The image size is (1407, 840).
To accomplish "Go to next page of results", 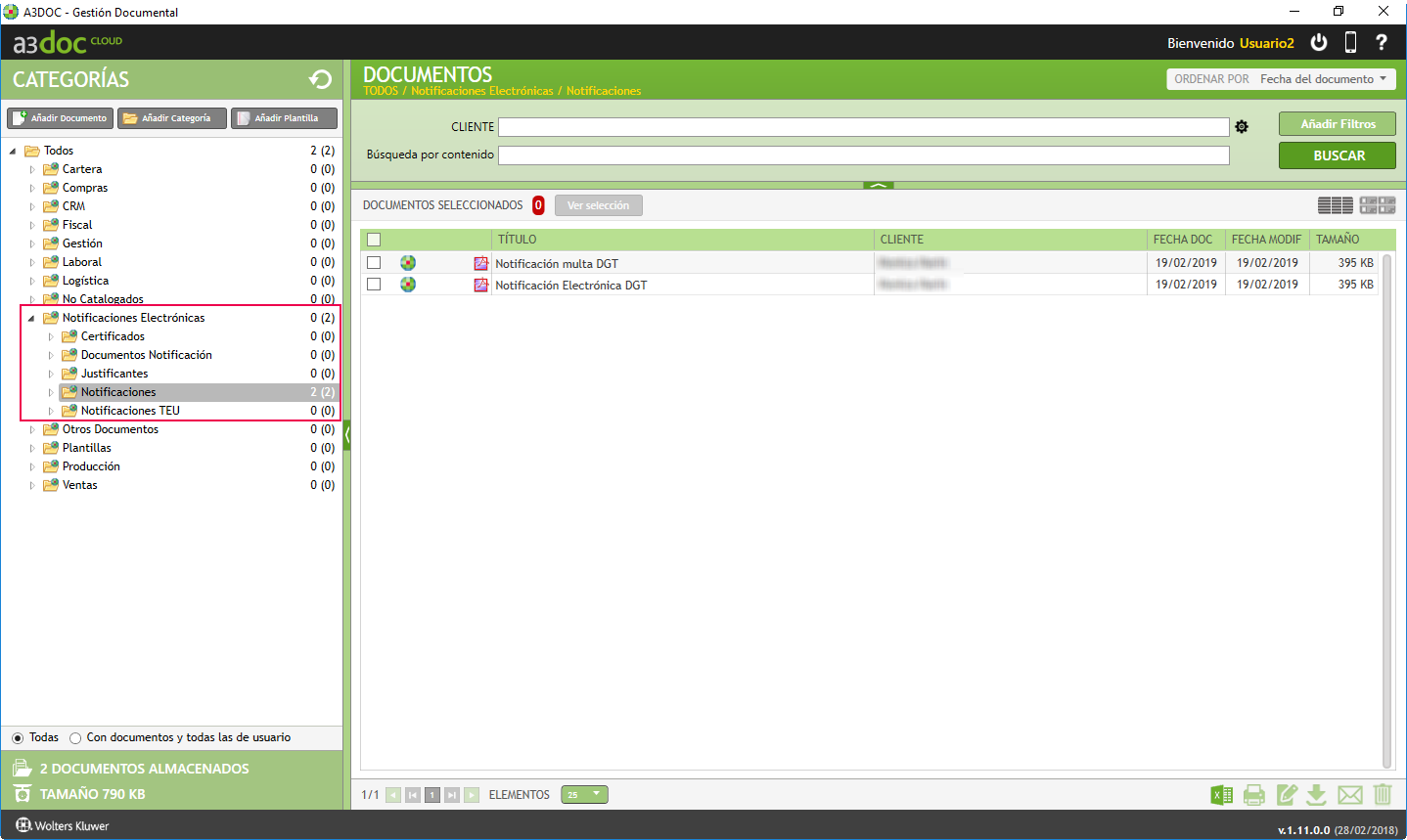I will coord(472,795).
